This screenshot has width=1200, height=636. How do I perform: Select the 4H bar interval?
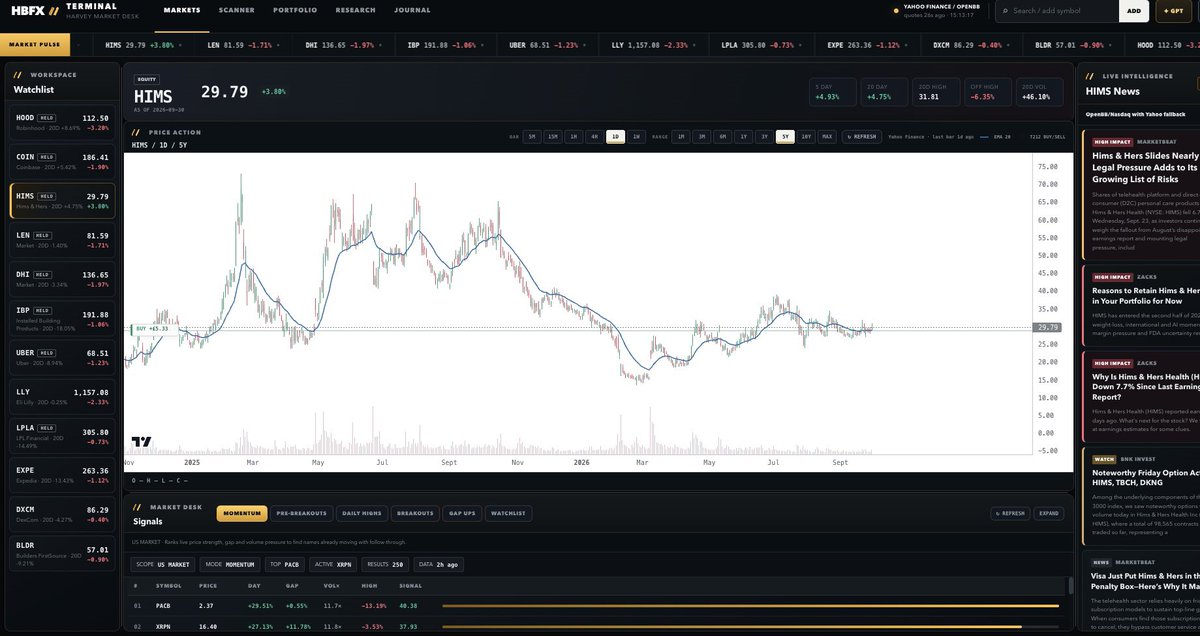pyautogui.click(x=594, y=136)
